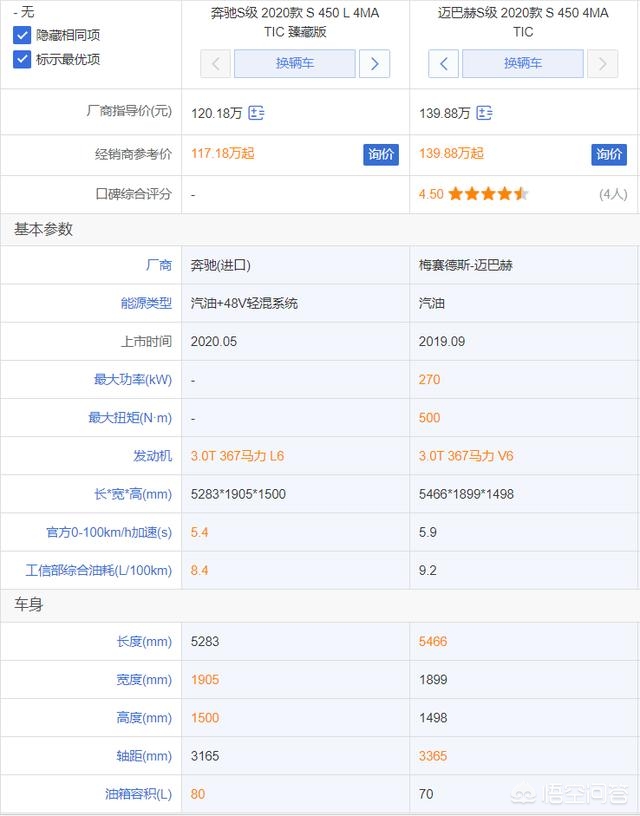This screenshot has height=816, width=640.
Task: Click the 长*宽*高(mm) parameter label
Action: click(x=133, y=494)
